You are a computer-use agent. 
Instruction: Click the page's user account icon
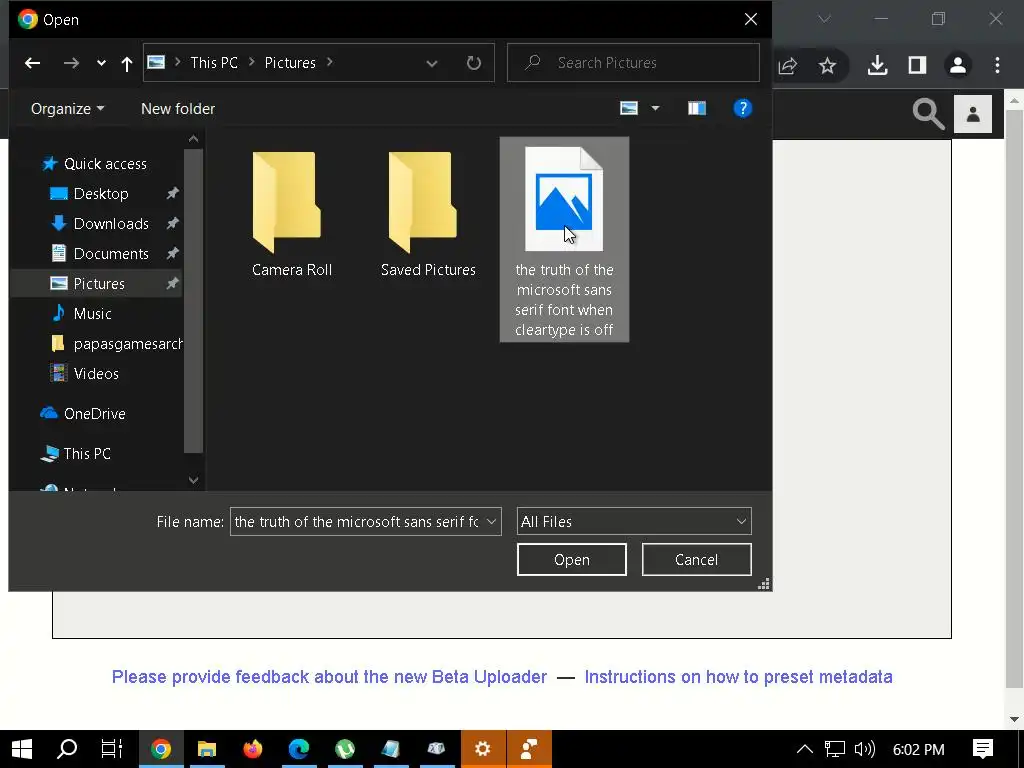coord(973,114)
